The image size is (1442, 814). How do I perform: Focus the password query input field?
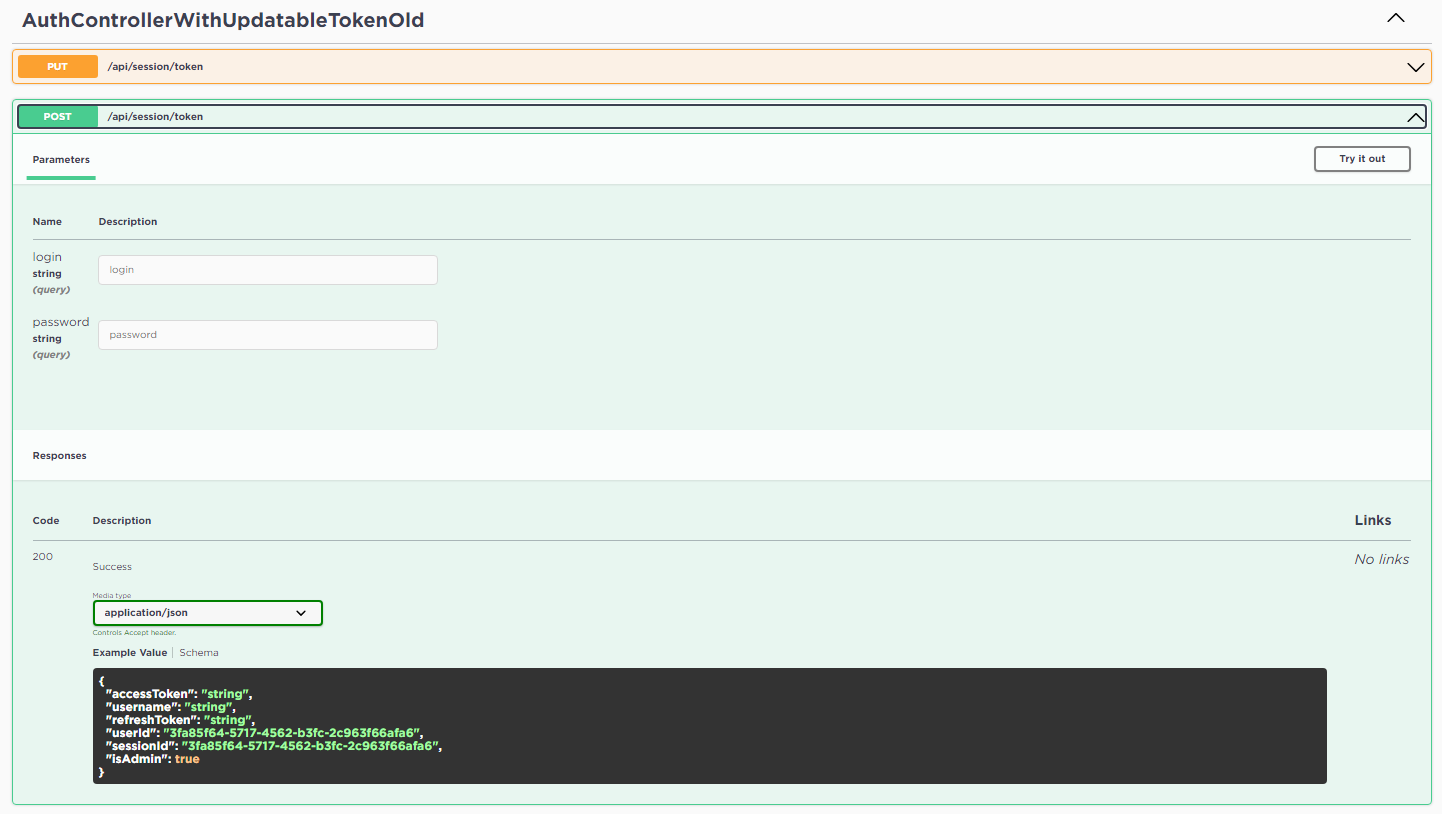click(x=267, y=335)
